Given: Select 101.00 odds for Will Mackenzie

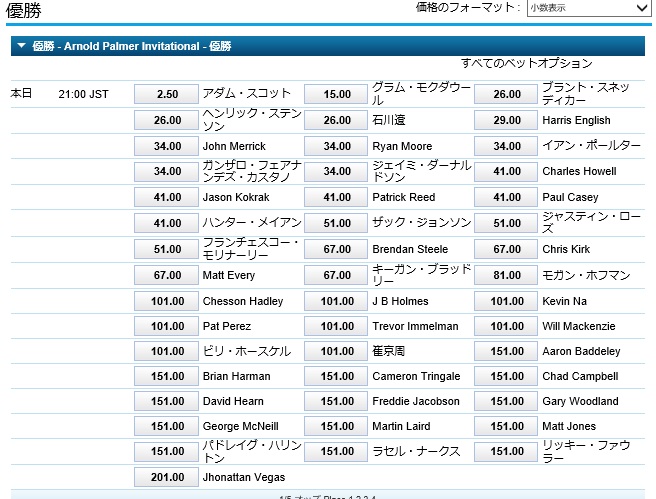Looking at the screenshot, I should [x=506, y=326].
